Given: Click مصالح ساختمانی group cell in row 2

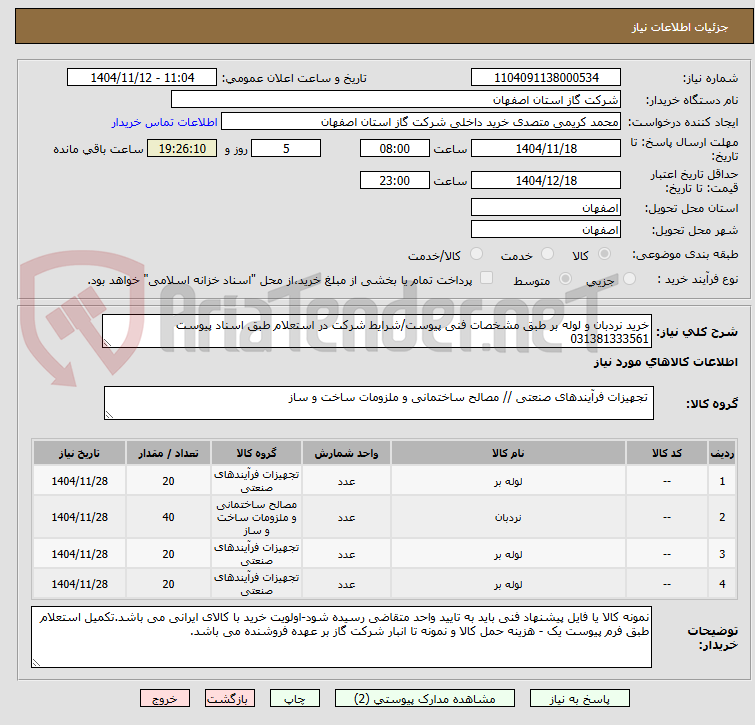Looking at the screenshot, I should point(256,518).
